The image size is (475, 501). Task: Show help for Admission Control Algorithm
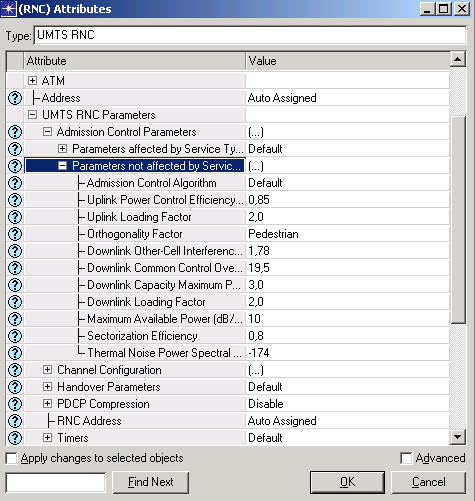coord(15,183)
